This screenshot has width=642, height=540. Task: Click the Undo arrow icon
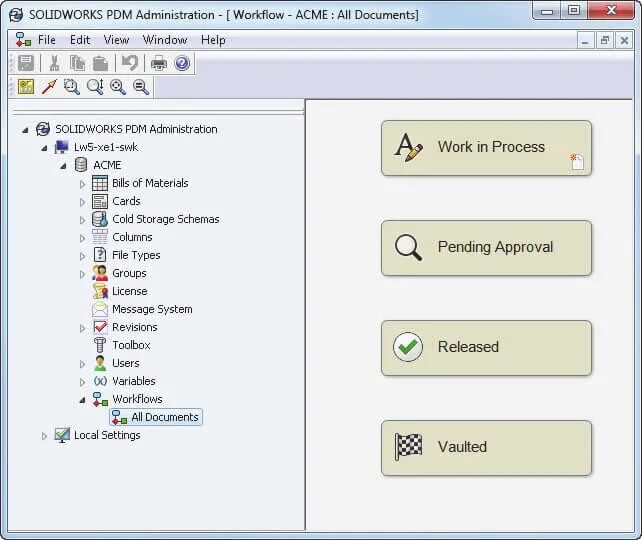coord(130,63)
